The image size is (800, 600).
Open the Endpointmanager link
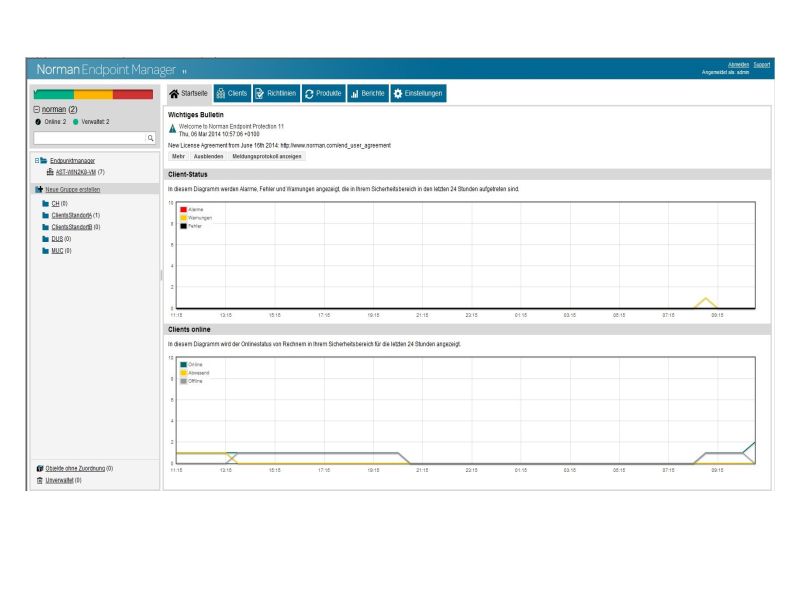coord(72,161)
